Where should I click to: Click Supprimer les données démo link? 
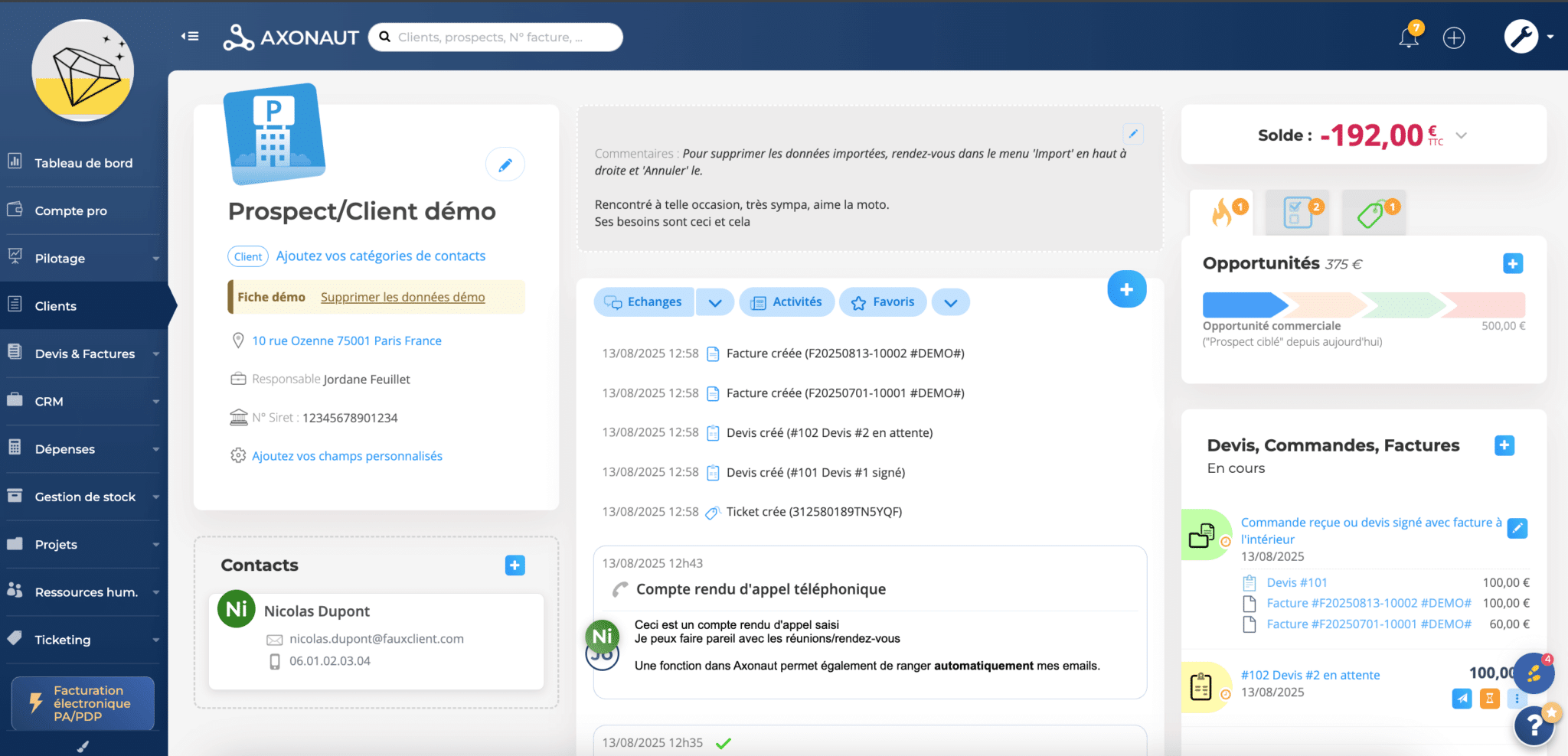point(403,297)
